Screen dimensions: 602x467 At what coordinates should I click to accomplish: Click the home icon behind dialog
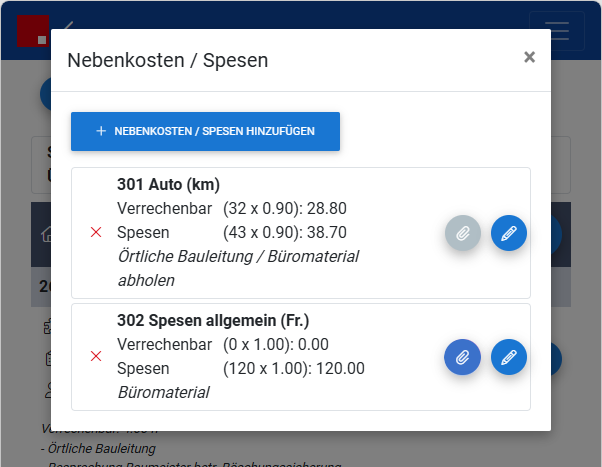coord(47,234)
